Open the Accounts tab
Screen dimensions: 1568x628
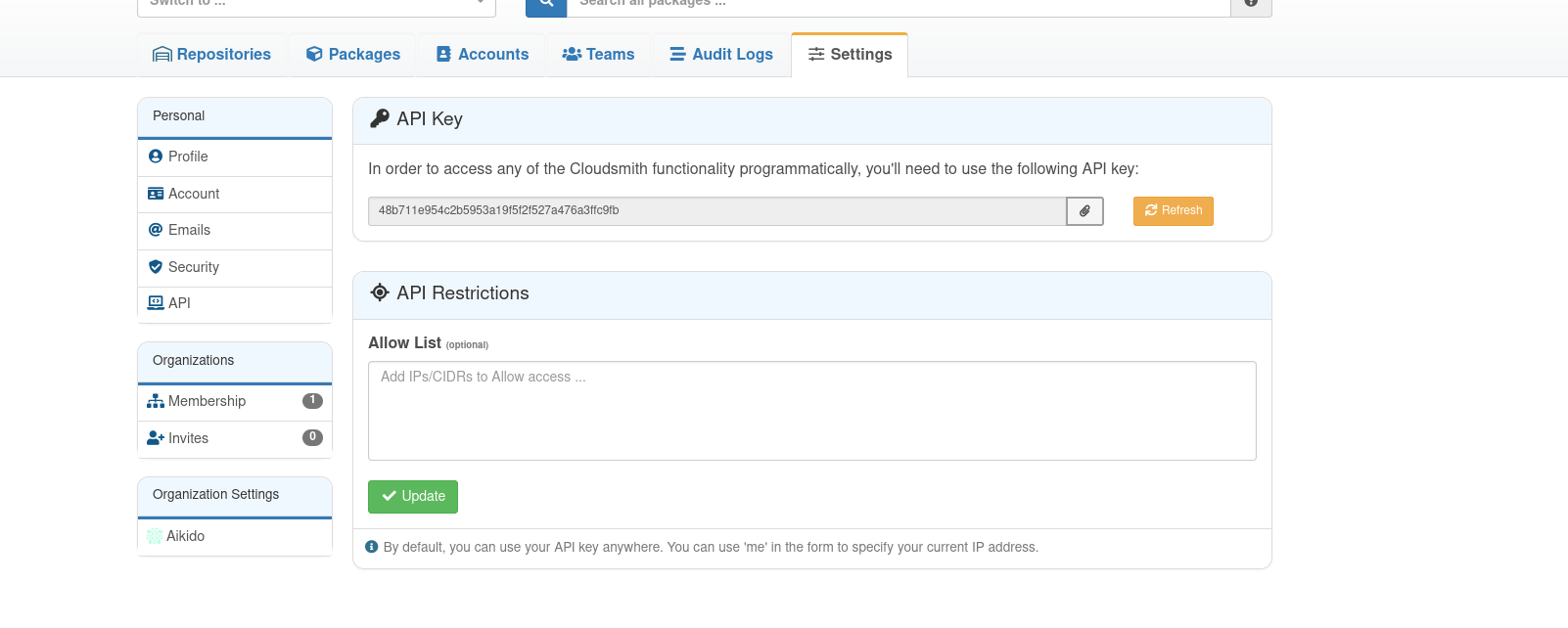point(483,55)
